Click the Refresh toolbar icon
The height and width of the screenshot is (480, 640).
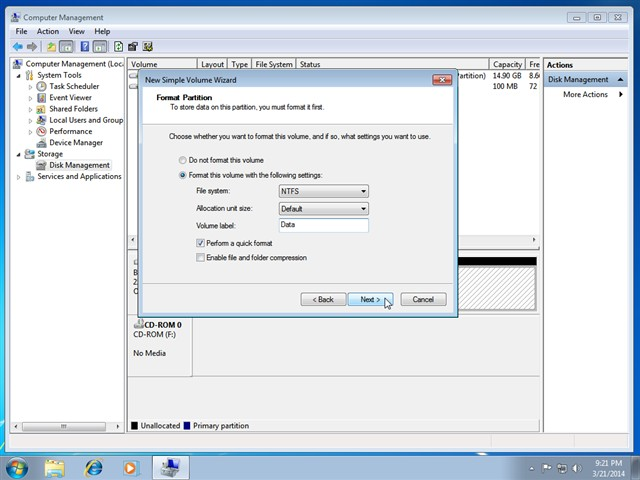[118, 47]
